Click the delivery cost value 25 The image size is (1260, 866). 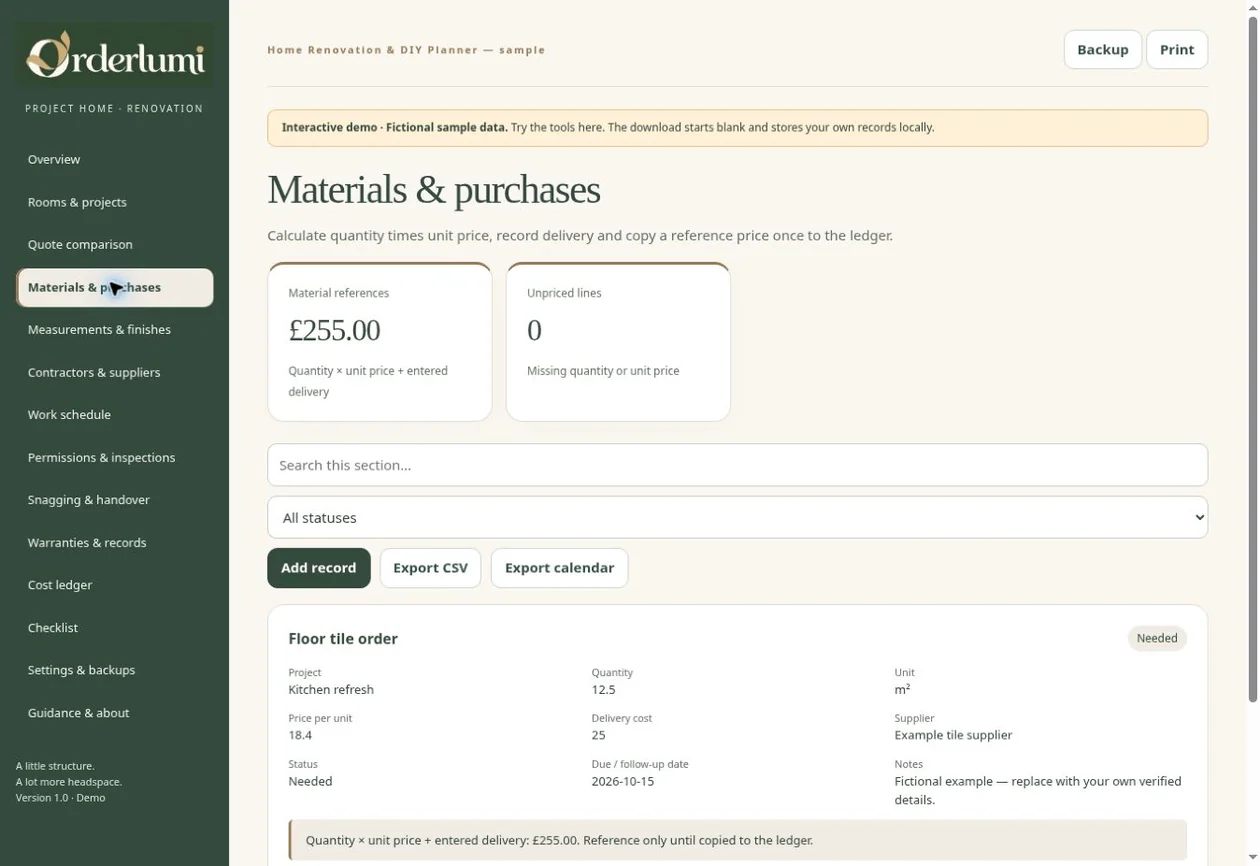click(598, 735)
